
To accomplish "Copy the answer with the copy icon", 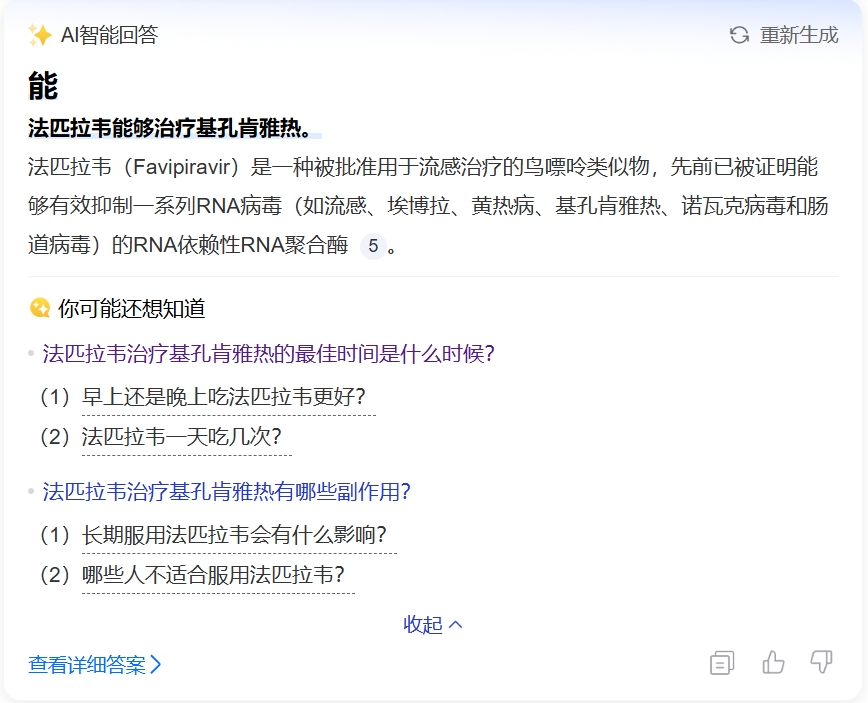I will (722, 663).
